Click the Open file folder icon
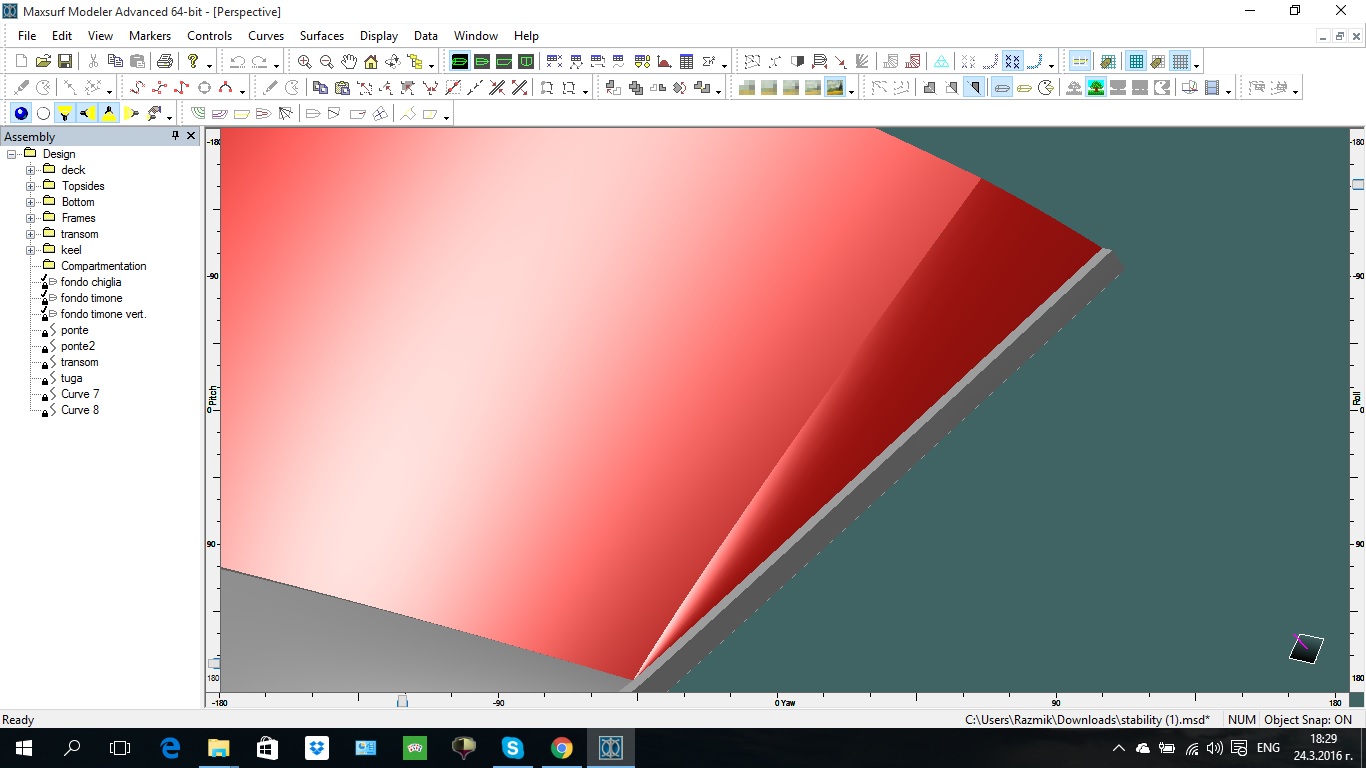1366x768 pixels. tap(43, 62)
